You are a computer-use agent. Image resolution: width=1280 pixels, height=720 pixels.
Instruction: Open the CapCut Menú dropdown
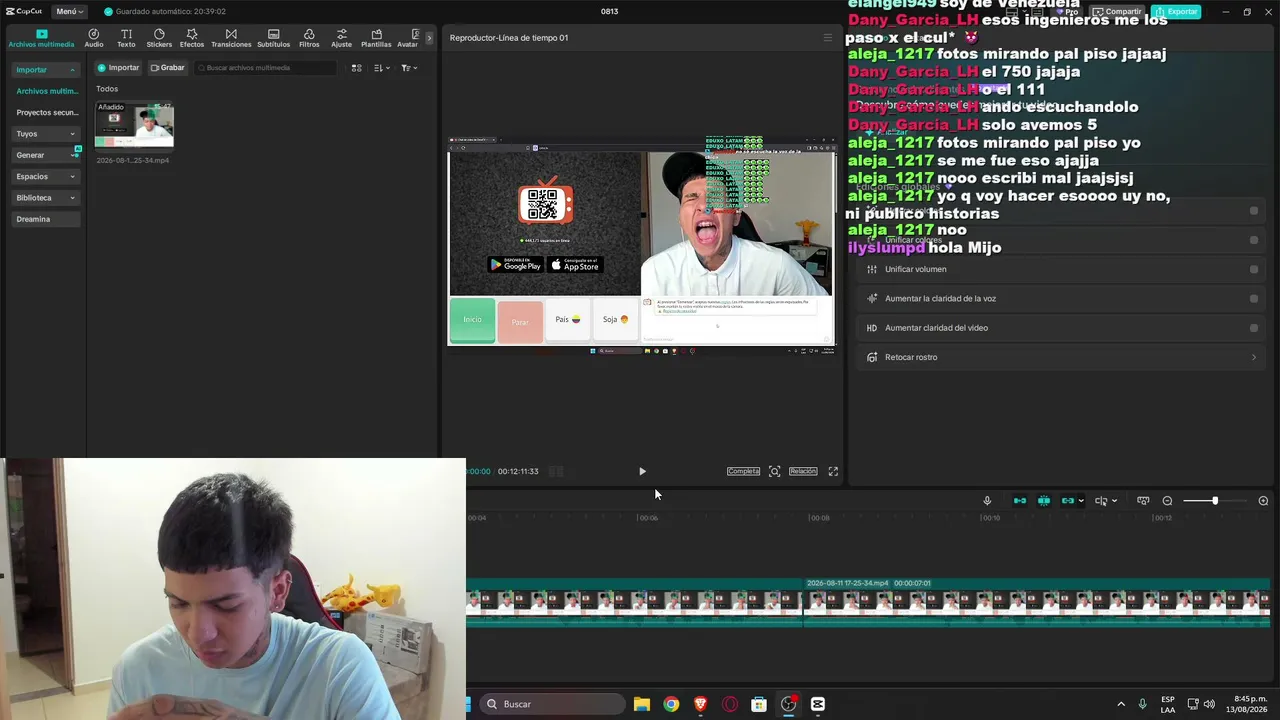[x=68, y=11]
